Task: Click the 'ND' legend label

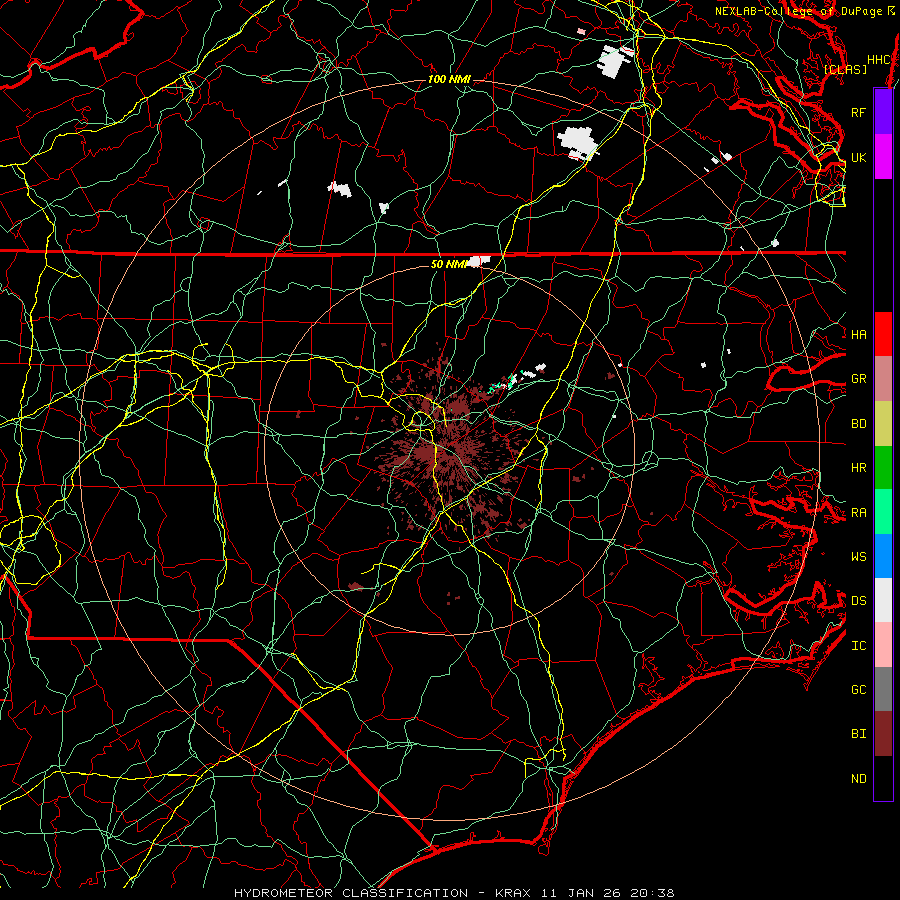Action: [x=858, y=779]
